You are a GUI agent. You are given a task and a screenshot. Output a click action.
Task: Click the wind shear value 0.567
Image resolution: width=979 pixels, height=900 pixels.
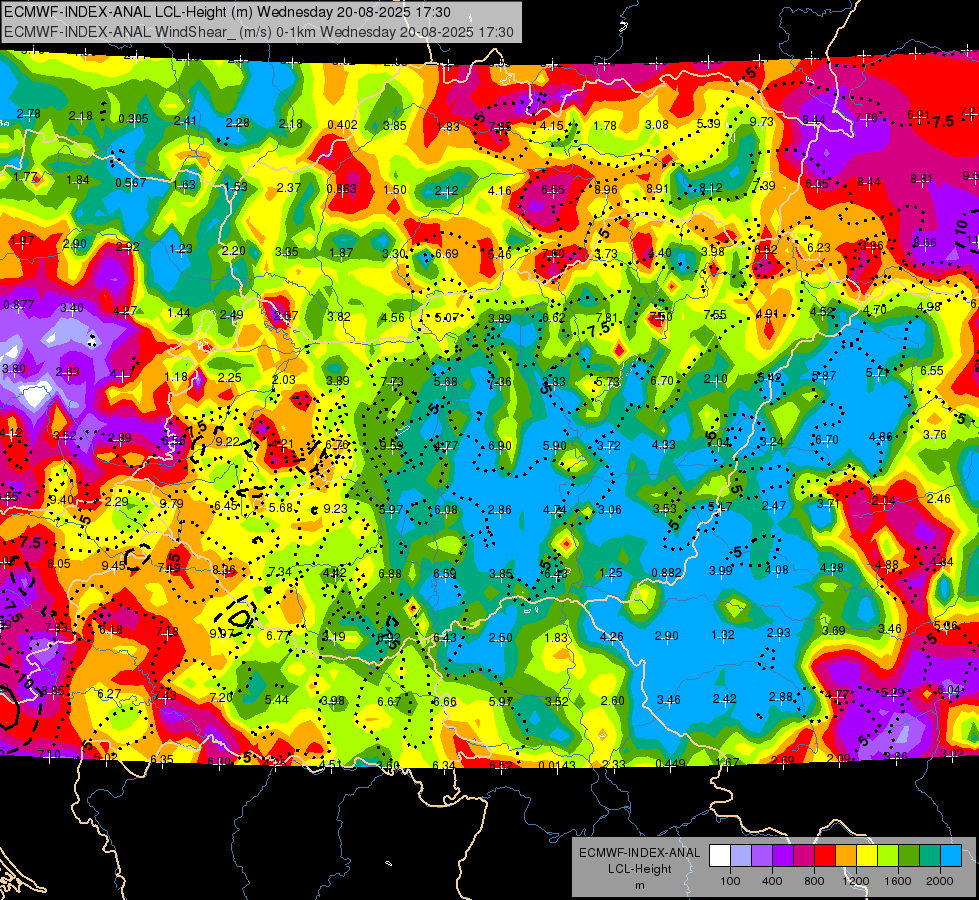130,183
